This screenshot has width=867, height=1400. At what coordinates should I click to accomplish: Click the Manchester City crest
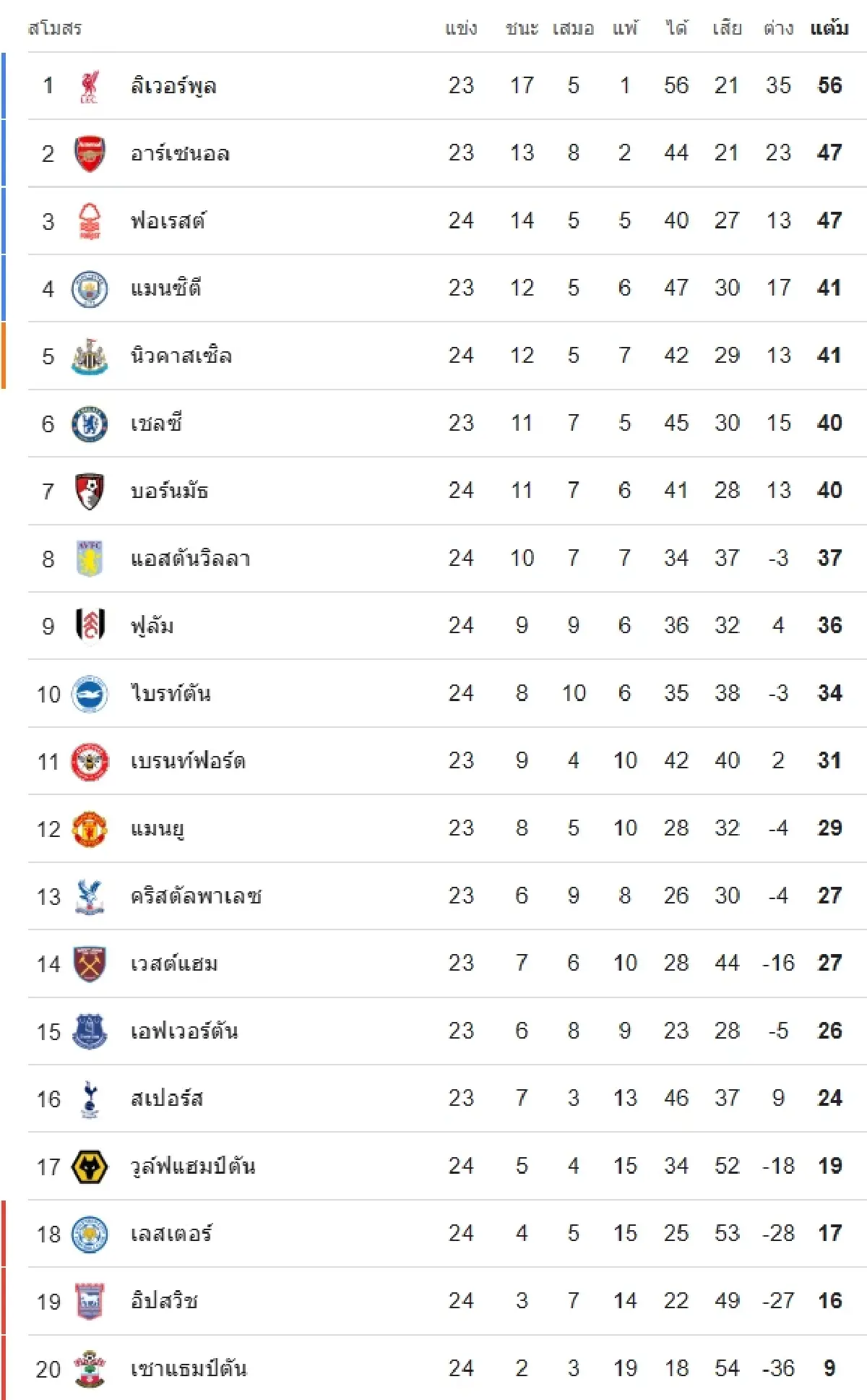(90, 288)
